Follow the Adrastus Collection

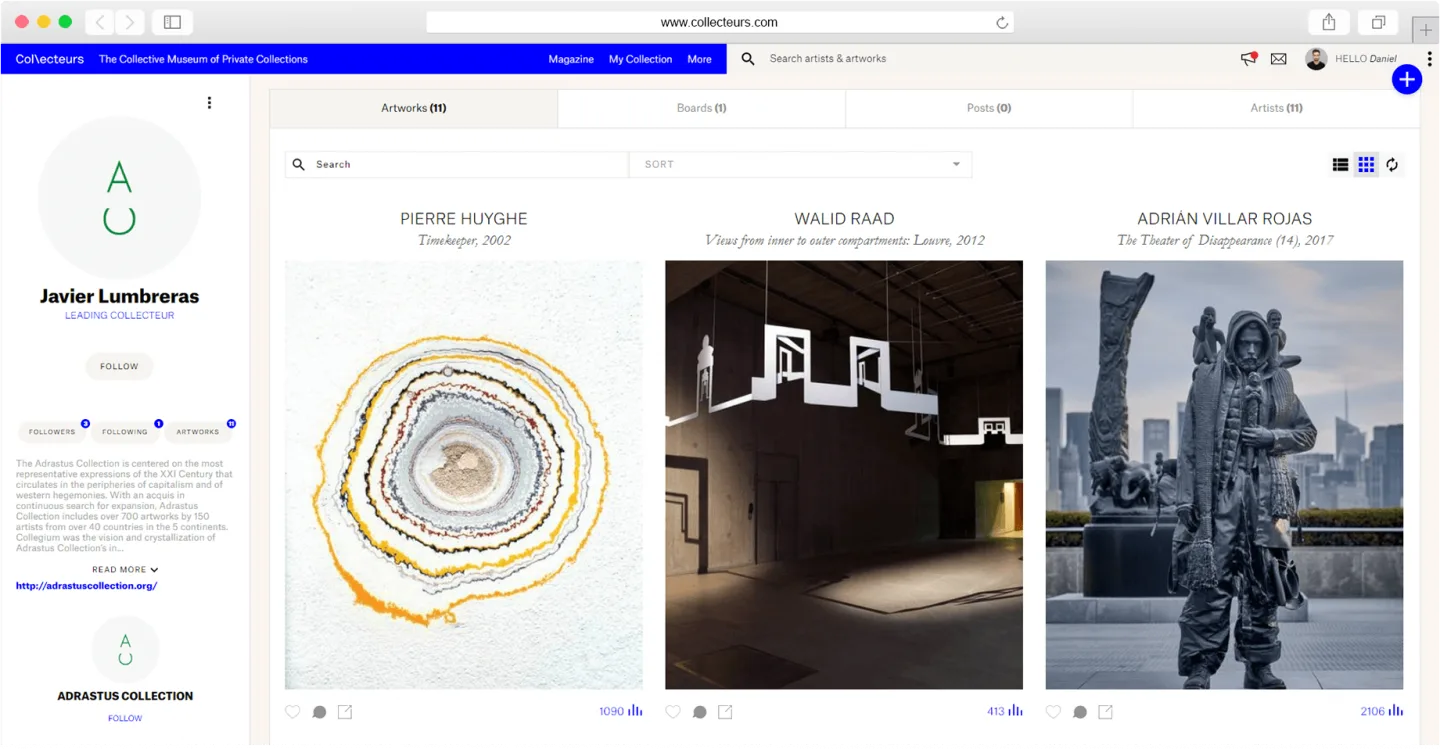tap(125, 718)
